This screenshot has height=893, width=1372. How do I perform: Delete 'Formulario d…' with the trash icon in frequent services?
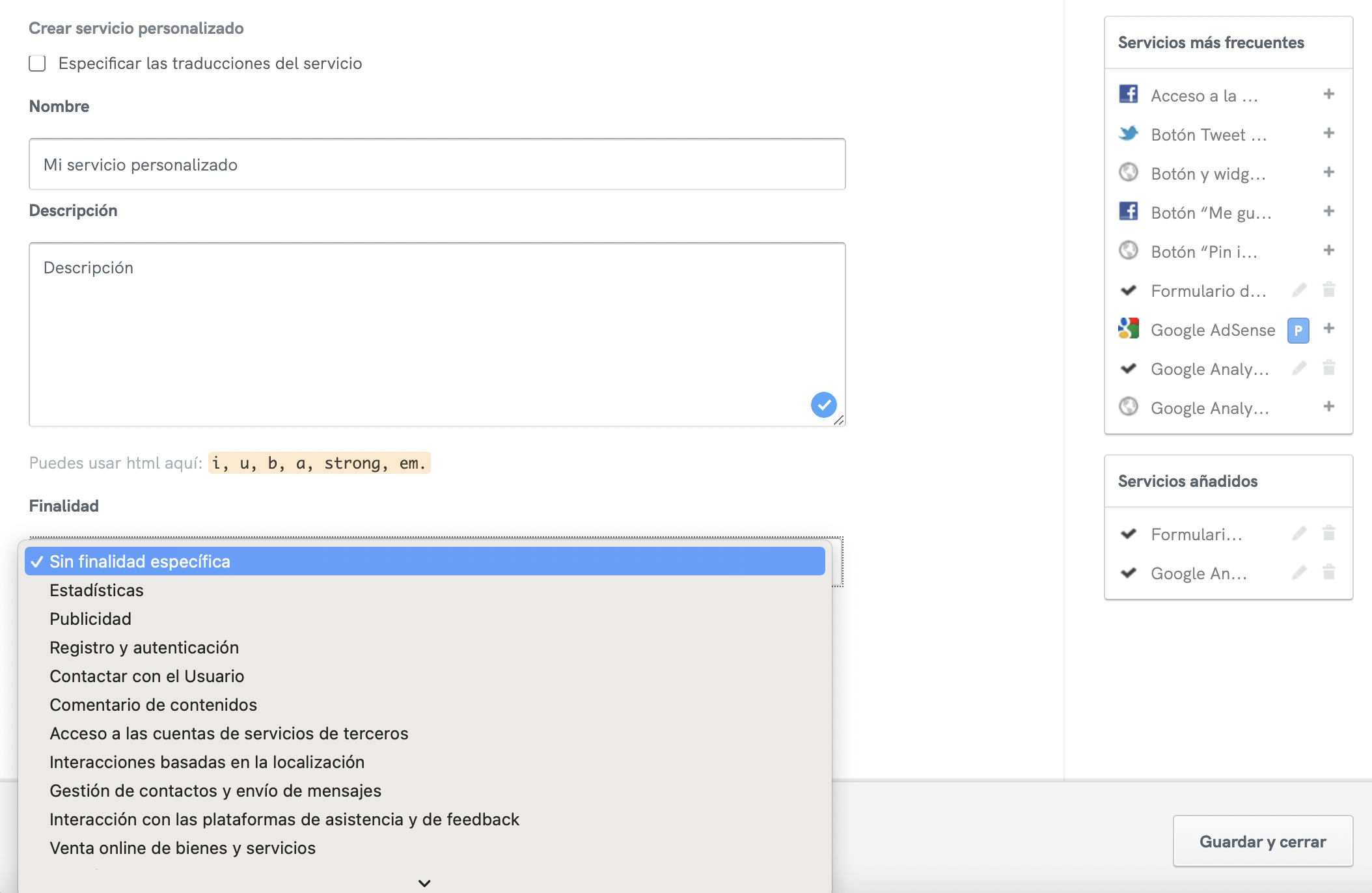tap(1328, 290)
